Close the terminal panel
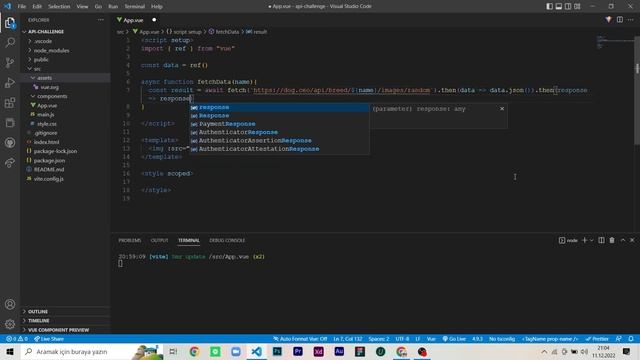 click(x=632, y=240)
